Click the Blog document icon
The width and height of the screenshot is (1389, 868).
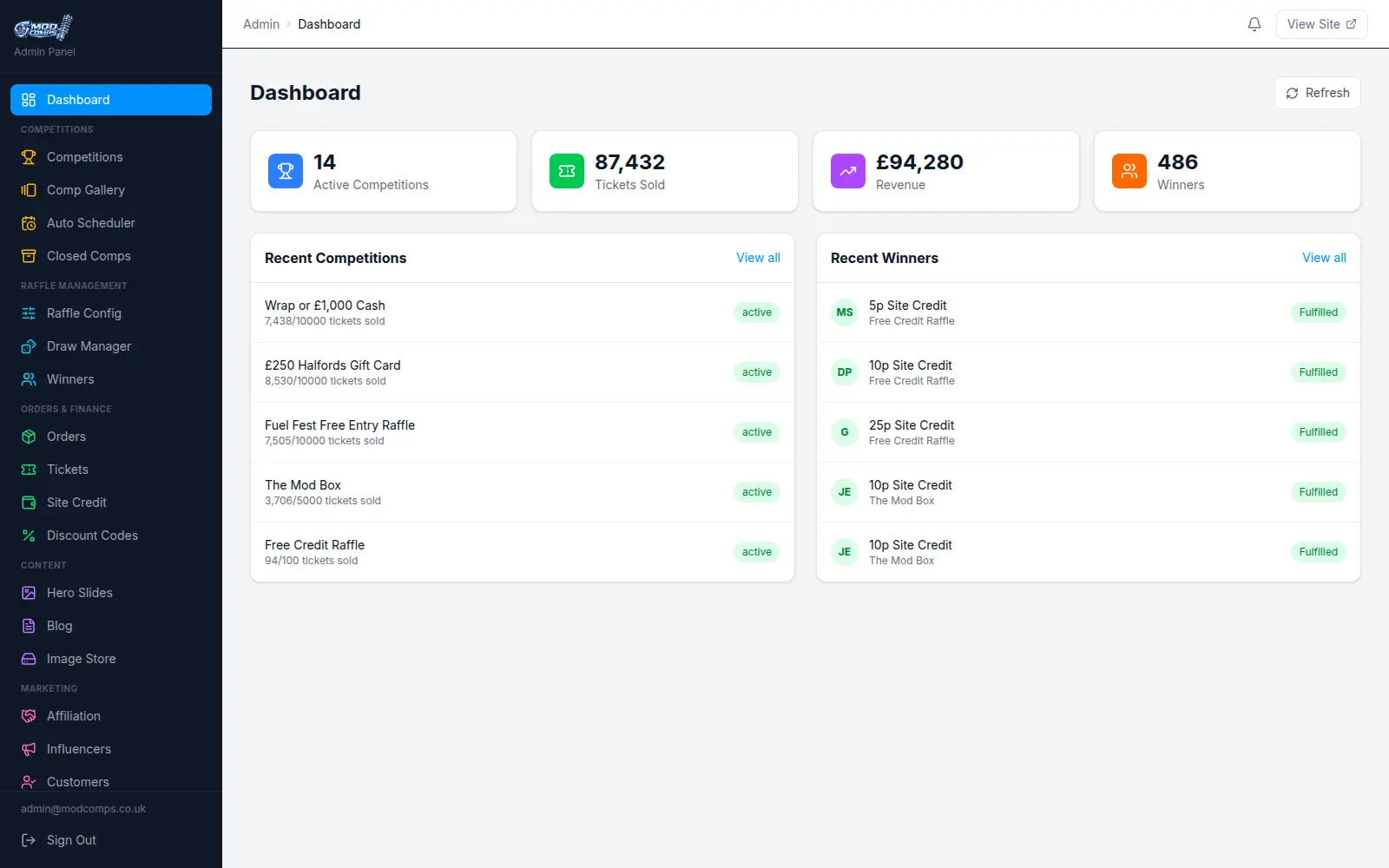tap(29, 626)
